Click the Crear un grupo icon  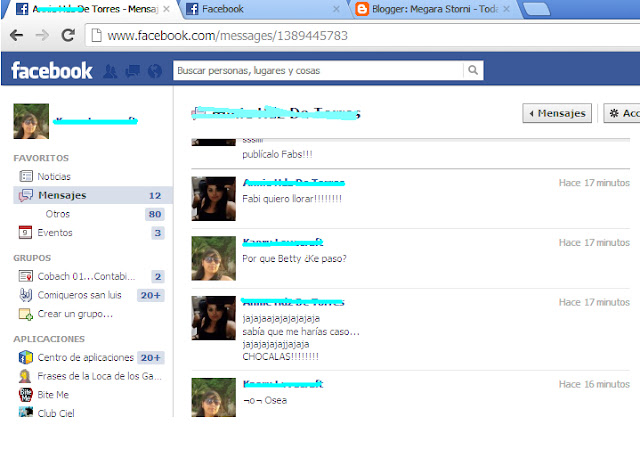26,314
